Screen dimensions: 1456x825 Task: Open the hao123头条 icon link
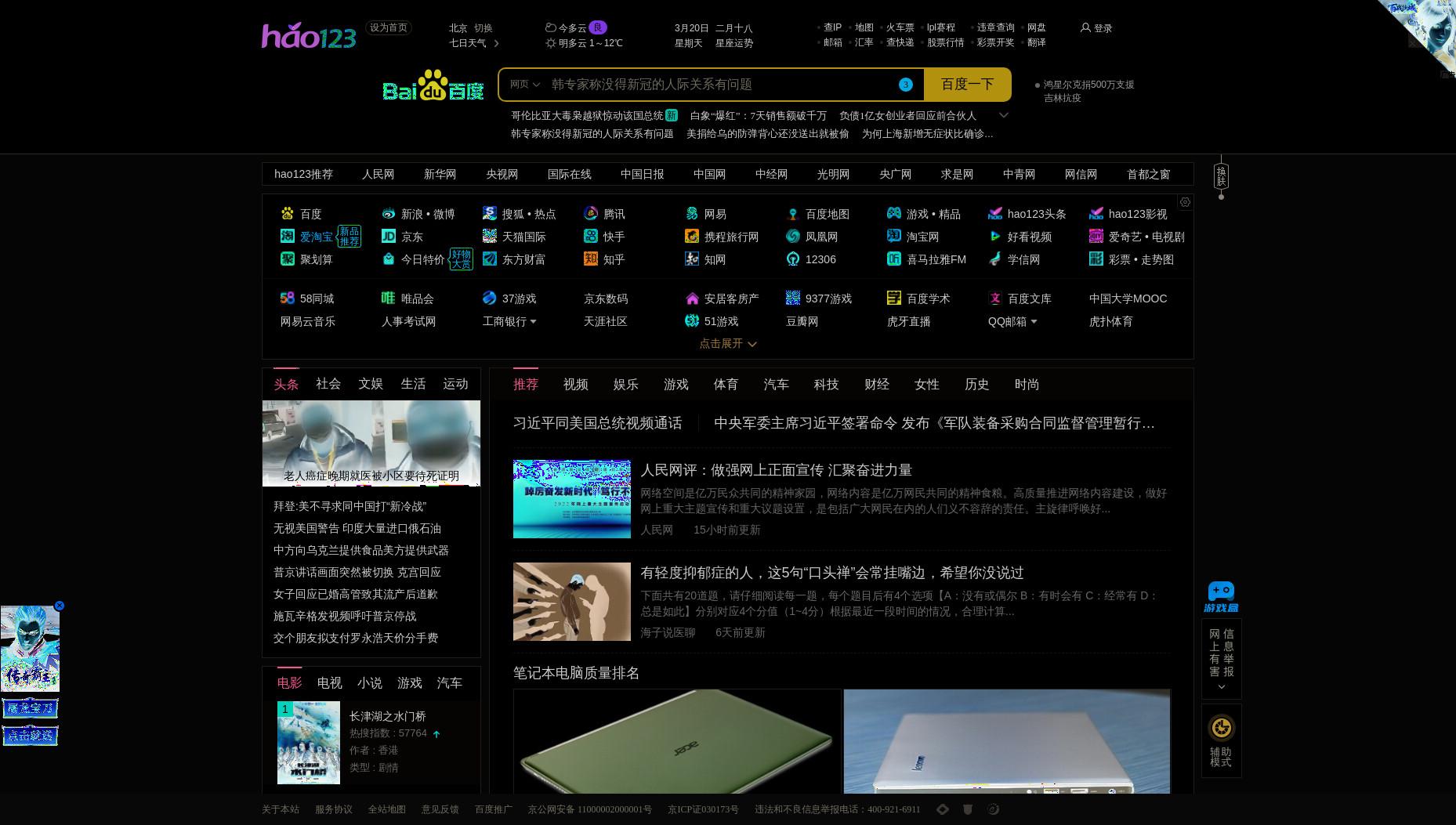pyautogui.click(x=995, y=213)
